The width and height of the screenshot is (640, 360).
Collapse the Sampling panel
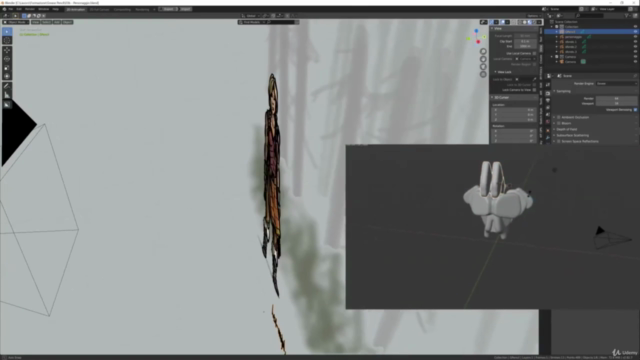(x=563, y=91)
